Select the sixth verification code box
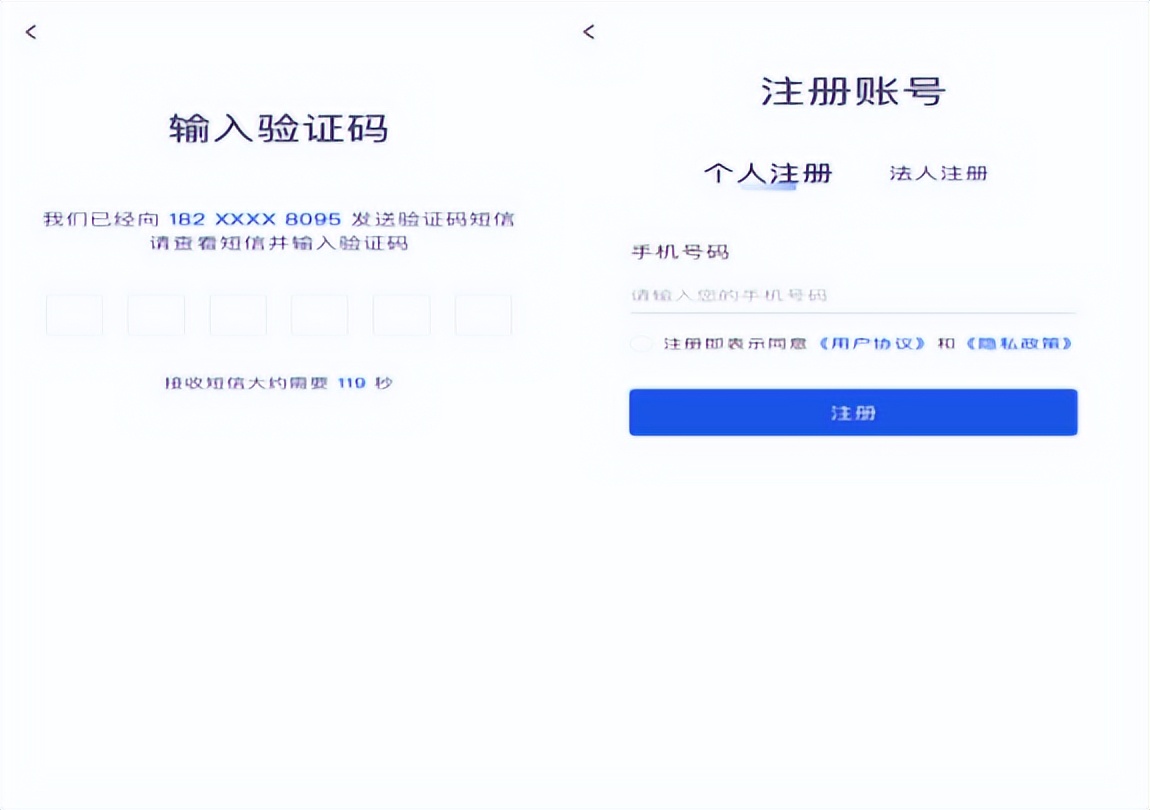The image size is (1150, 810). (483, 315)
